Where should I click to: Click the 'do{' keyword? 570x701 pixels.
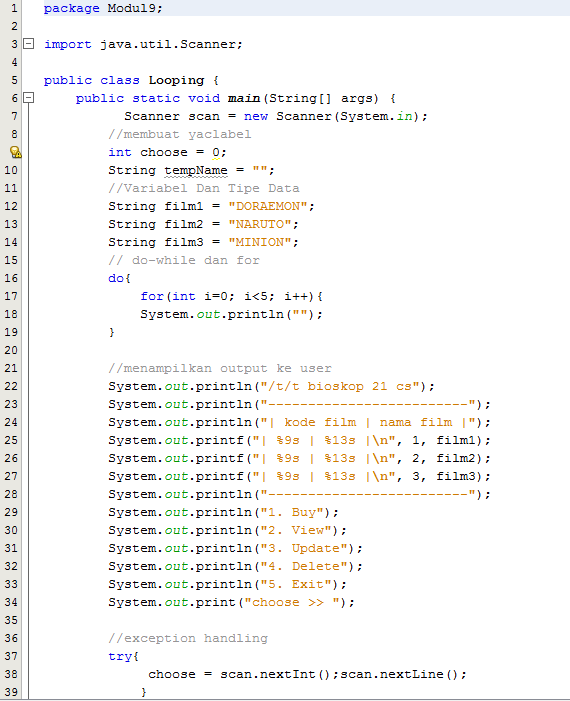coord(119,278)
